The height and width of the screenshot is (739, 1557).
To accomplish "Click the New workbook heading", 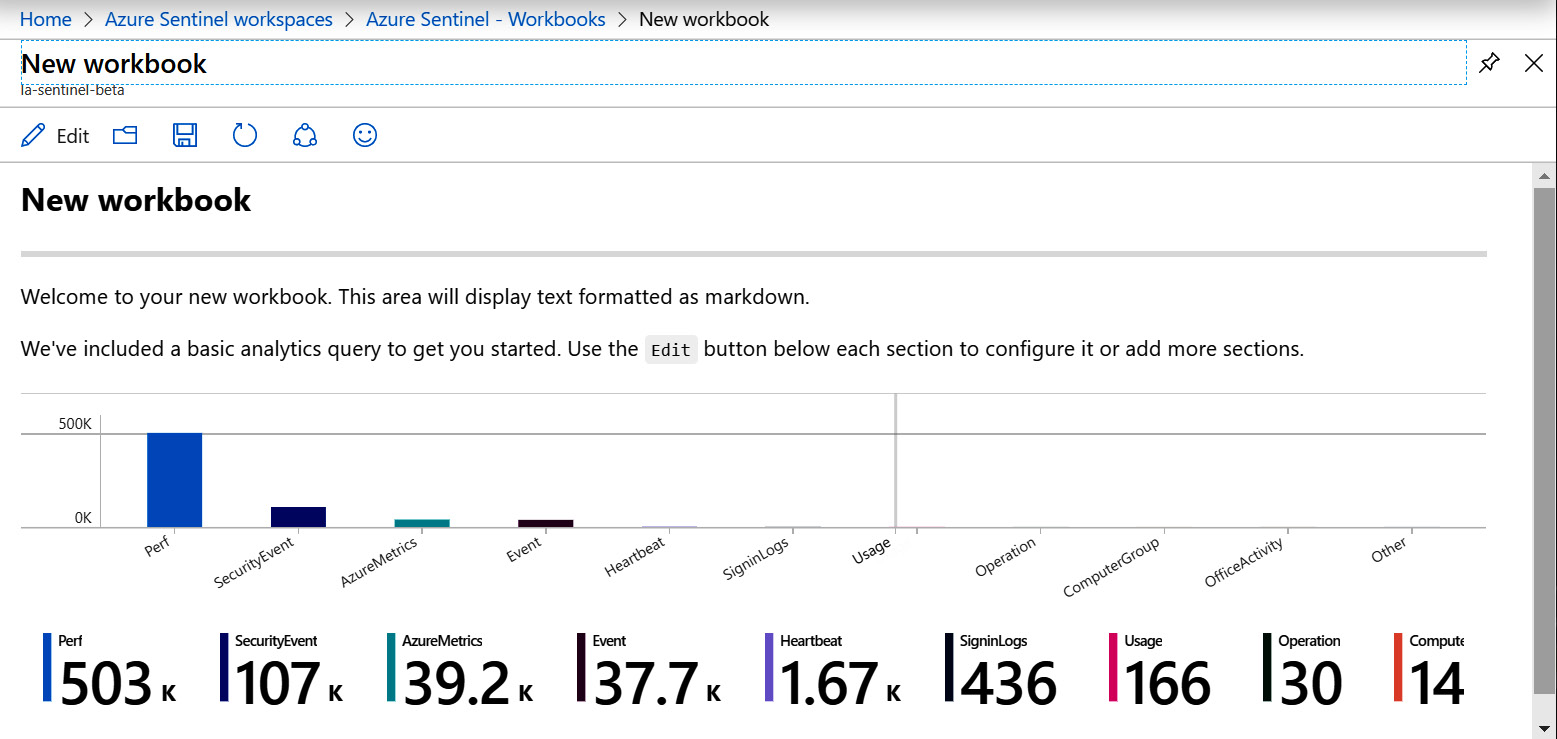I will pos(136,200).
